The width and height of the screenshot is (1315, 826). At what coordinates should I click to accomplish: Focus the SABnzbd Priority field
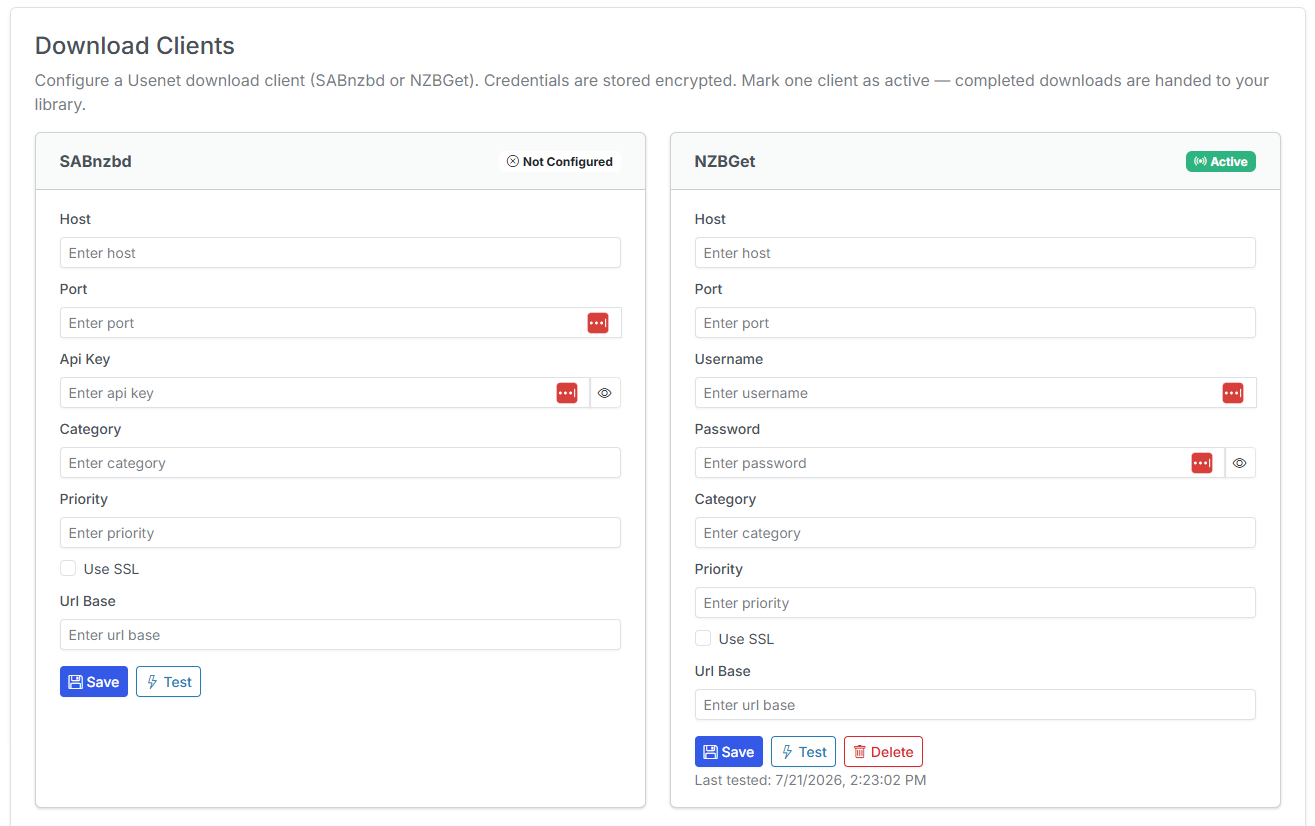tap(340, 533)
